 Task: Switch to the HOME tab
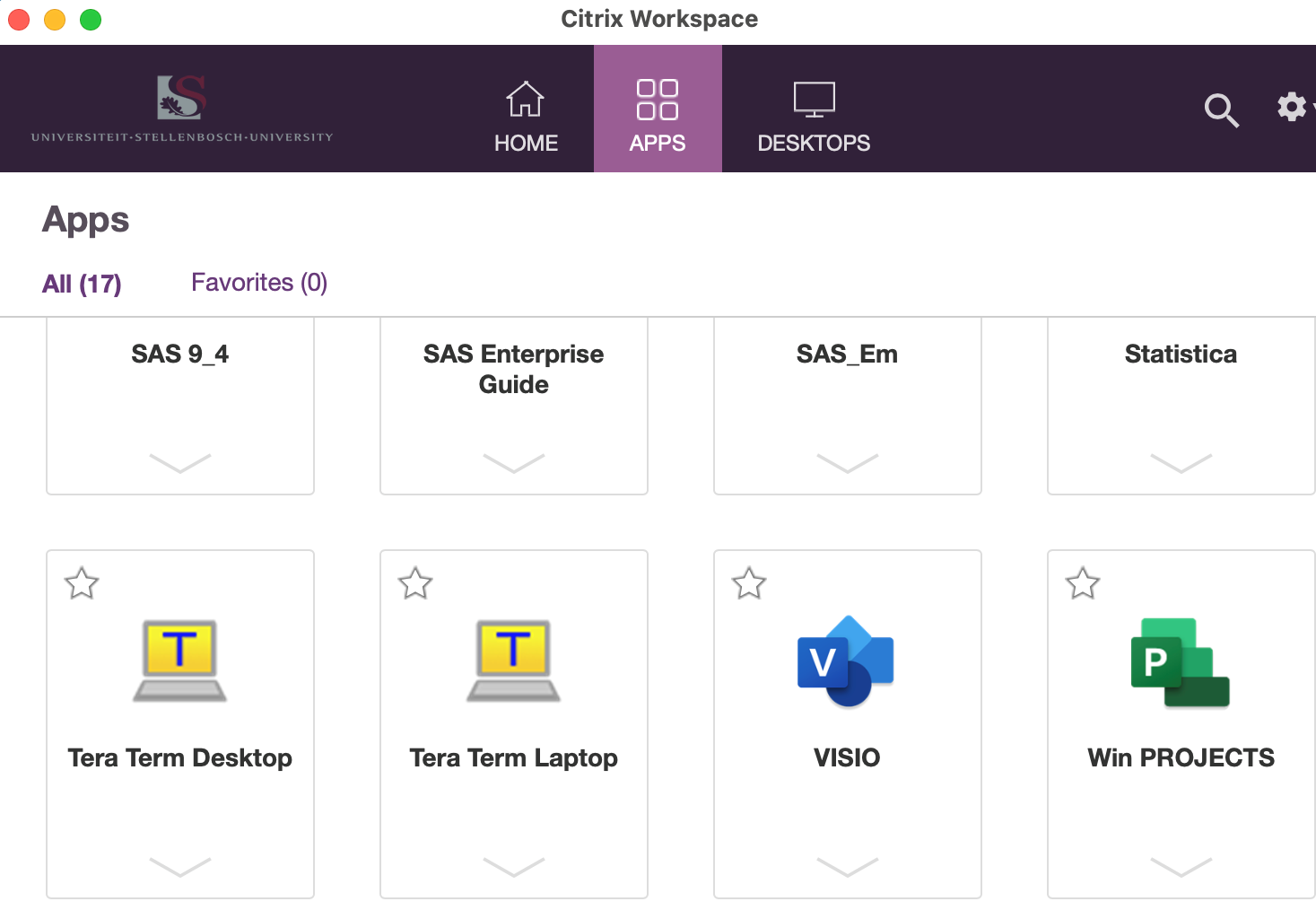(x=526, y=115)
